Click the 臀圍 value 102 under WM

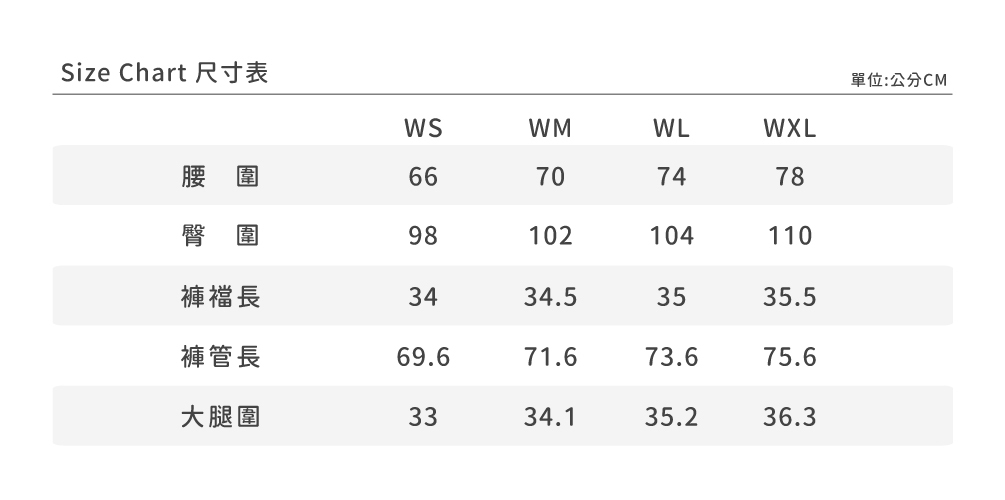pyautogui.click(x=550, y=236)
